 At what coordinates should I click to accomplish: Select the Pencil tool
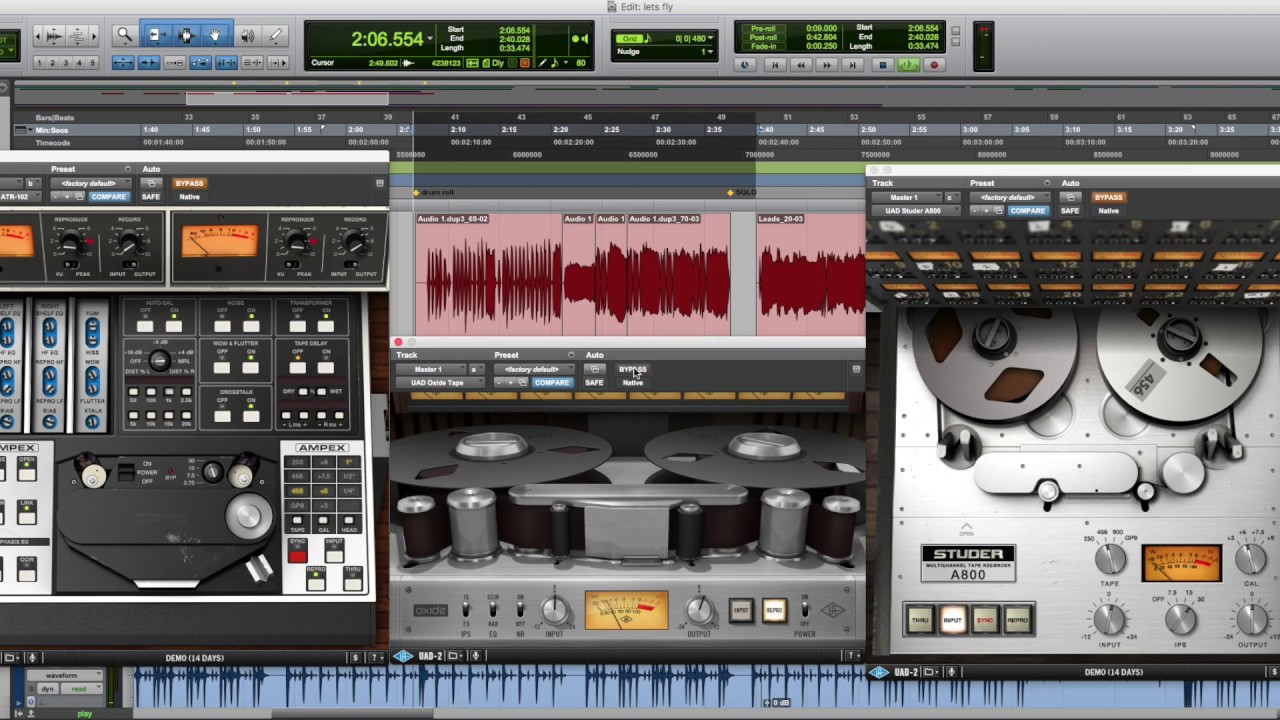[276, 36]
